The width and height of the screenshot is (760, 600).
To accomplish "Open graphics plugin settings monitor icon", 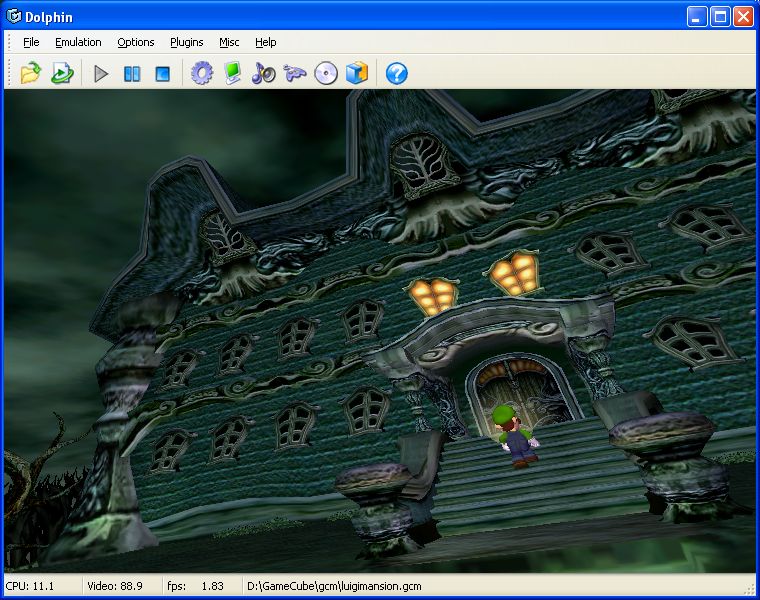I will click(233, 73).
